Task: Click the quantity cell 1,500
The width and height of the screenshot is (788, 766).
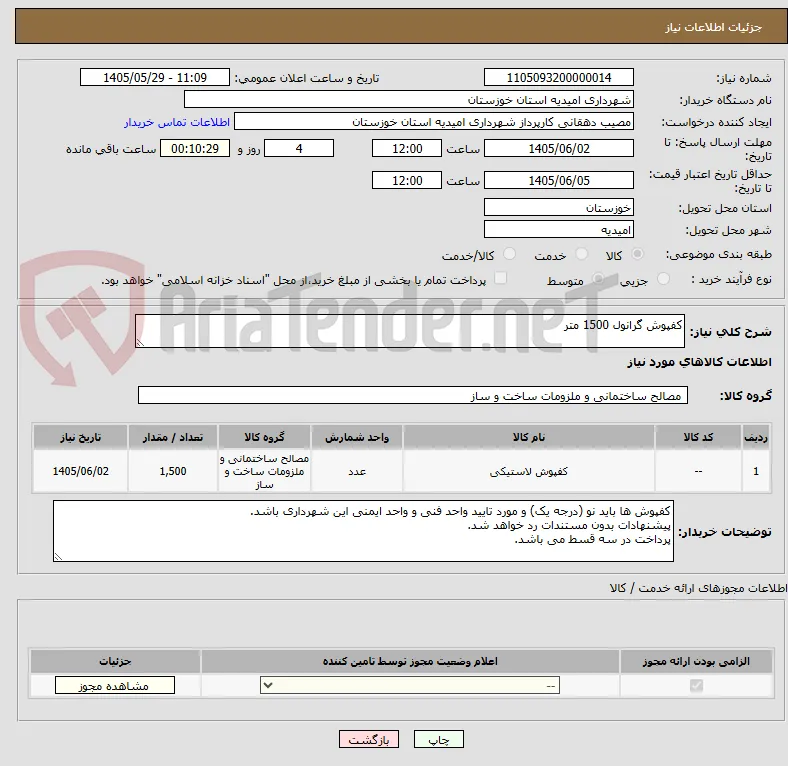Action: [173, 471]
